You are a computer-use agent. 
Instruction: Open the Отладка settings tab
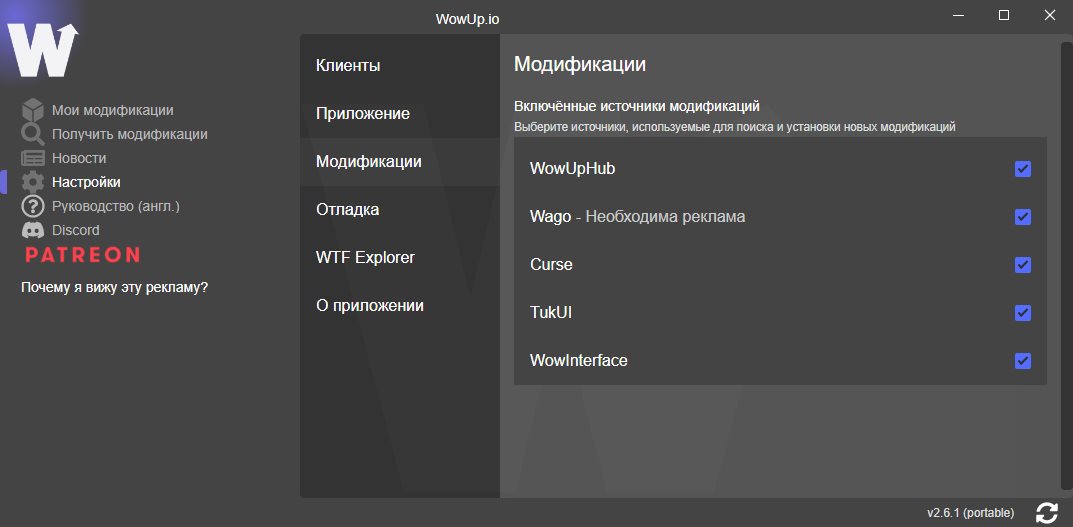(400, 209)
